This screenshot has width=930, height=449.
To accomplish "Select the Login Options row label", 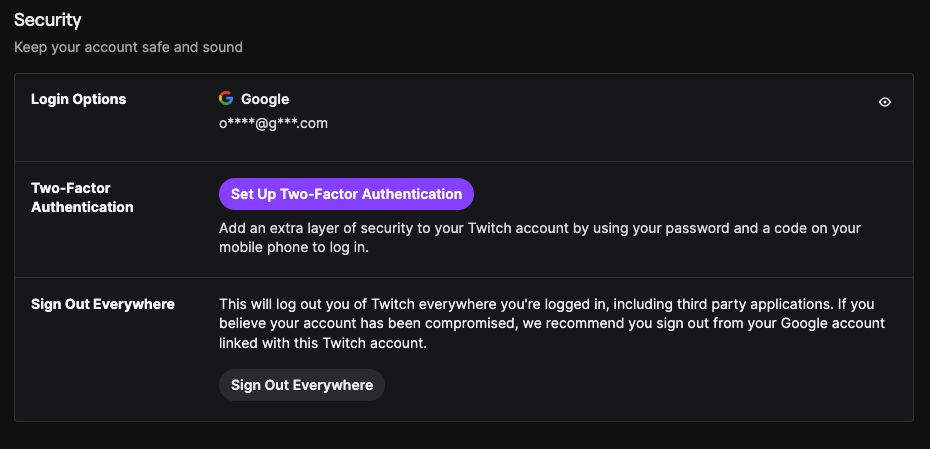I will 79,99.
